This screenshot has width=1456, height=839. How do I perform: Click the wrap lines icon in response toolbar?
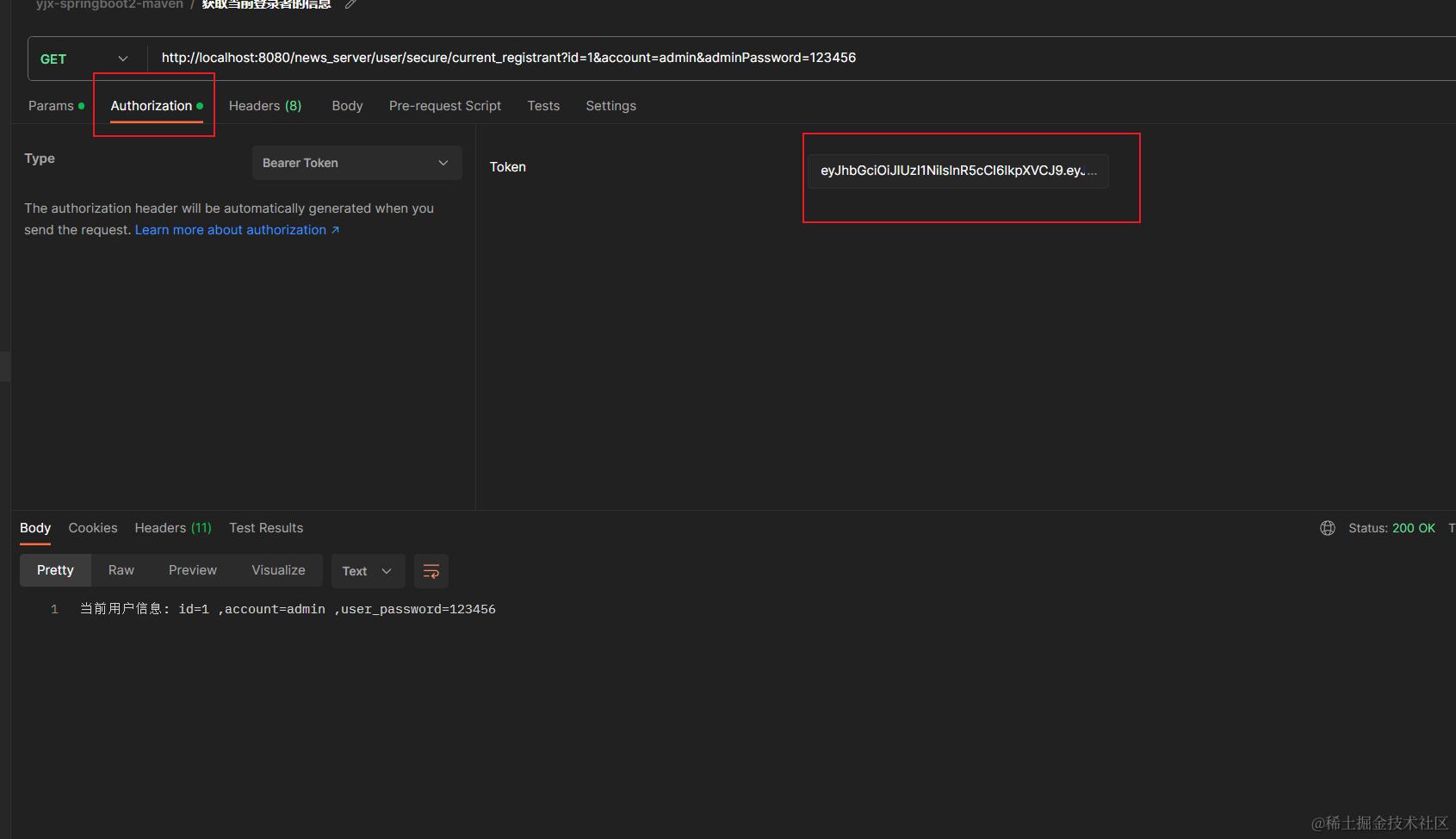pyautogui.click(x=431, y=571)
